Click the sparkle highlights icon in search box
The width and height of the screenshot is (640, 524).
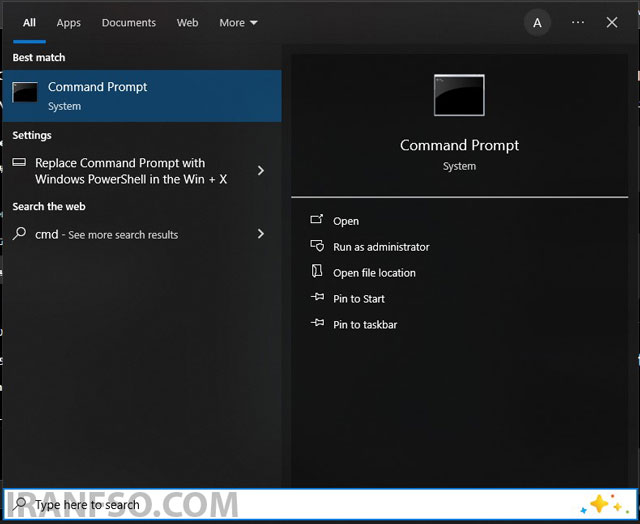tap(602, 504)
